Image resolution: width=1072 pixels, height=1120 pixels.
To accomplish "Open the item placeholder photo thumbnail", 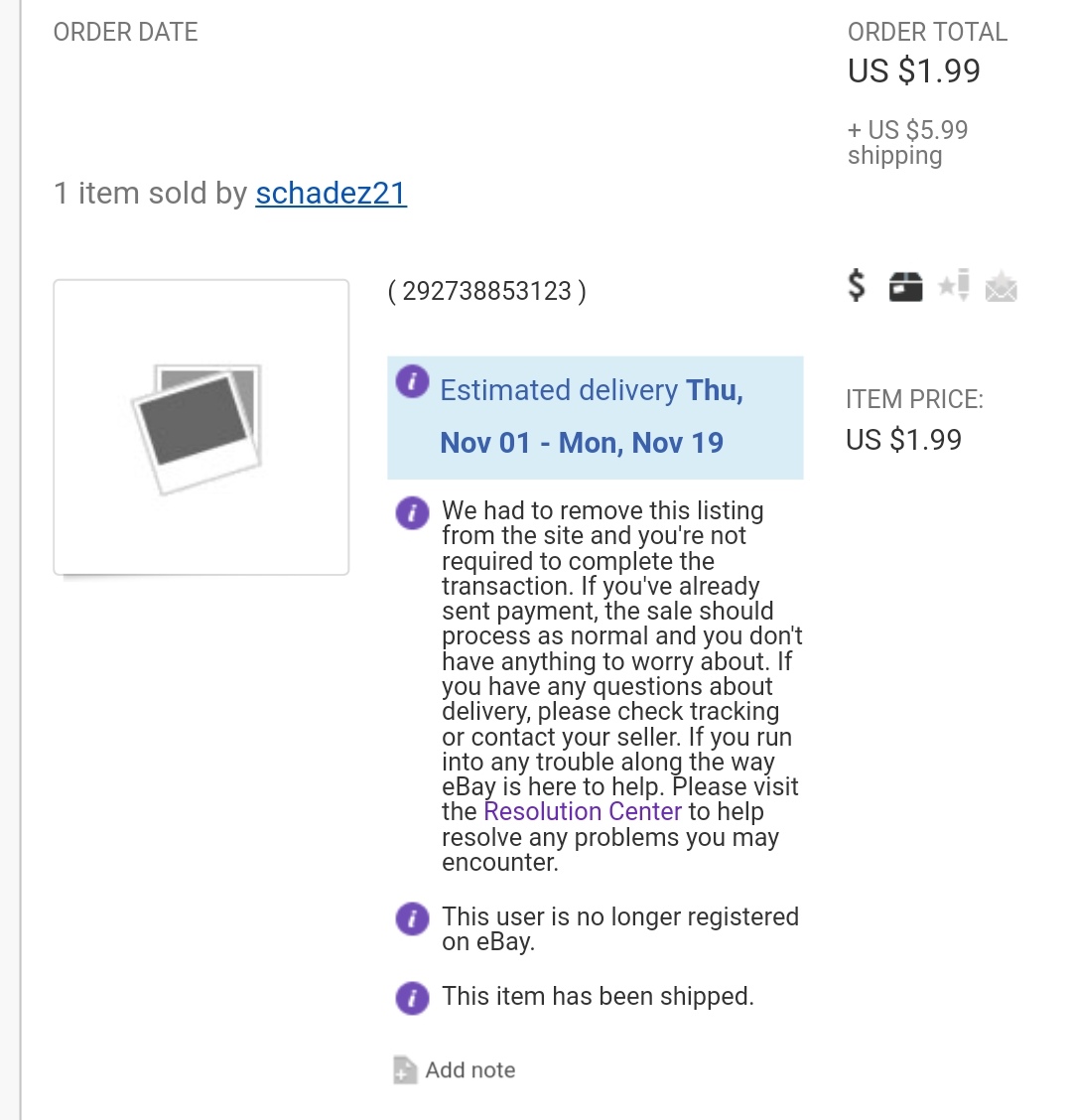I will (x=201, y=427).
